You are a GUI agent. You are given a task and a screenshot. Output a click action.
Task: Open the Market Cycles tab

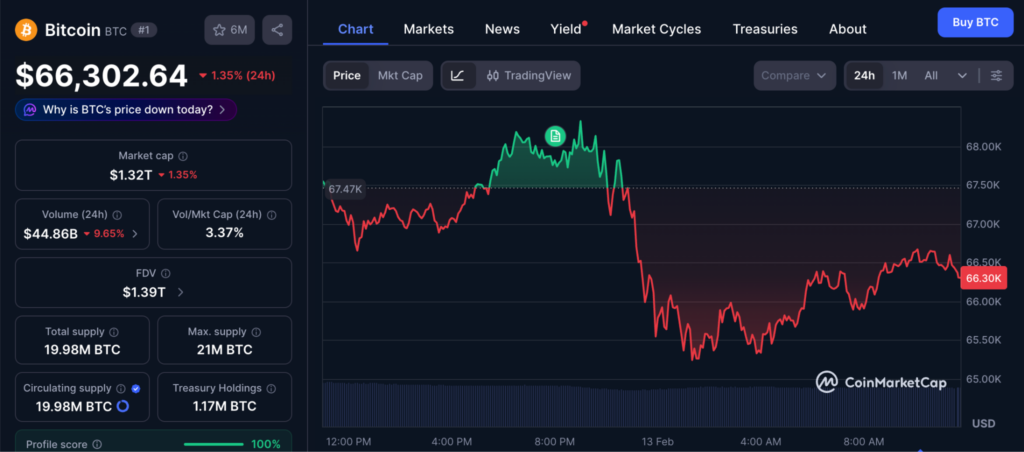656,29
